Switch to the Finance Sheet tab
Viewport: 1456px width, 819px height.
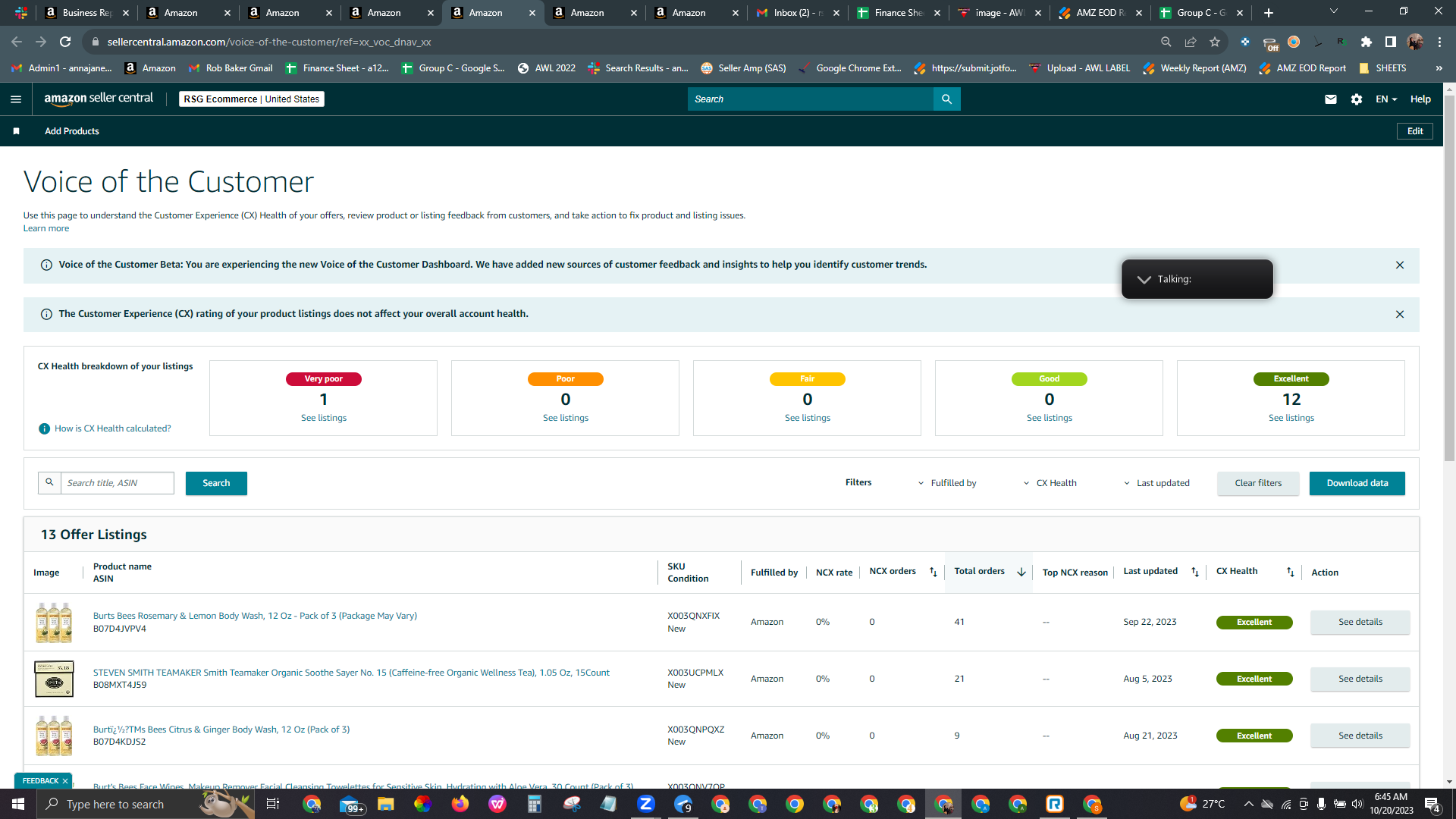[x=899, y=13]
